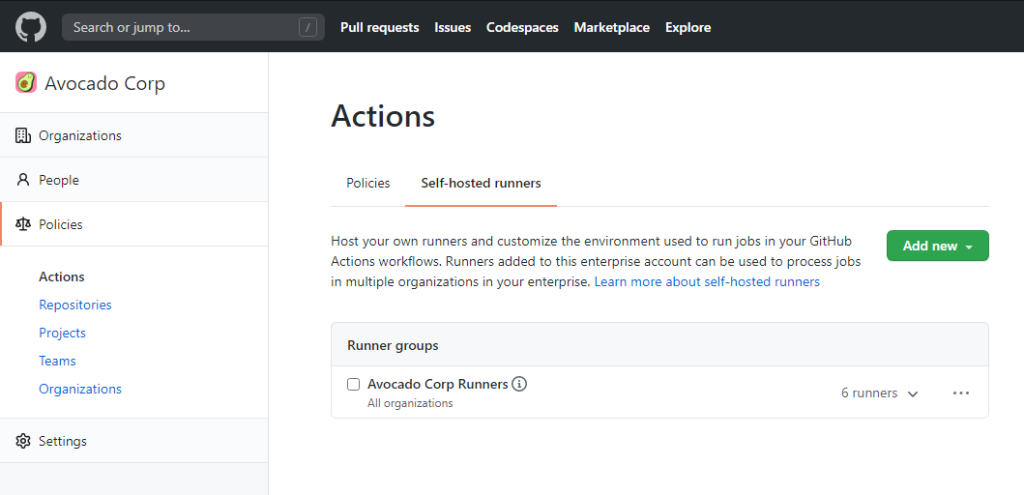Open the Repositories policies link

75,305
